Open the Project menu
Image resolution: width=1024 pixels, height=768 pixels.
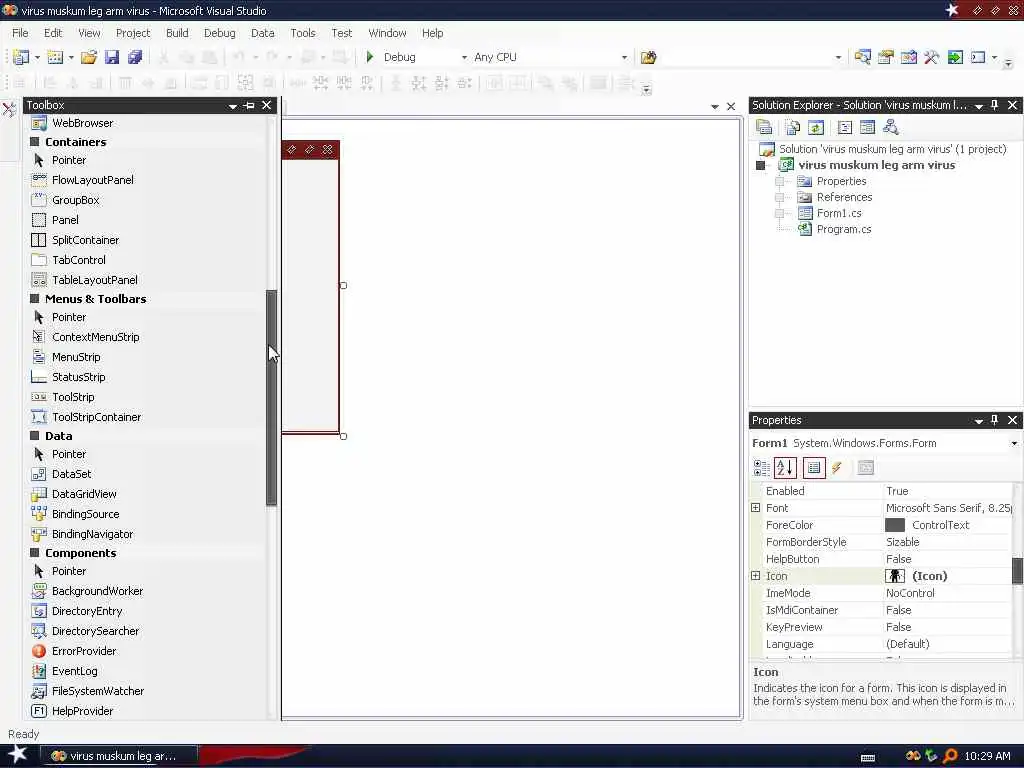pyautogui.click(x=133, y=33)
